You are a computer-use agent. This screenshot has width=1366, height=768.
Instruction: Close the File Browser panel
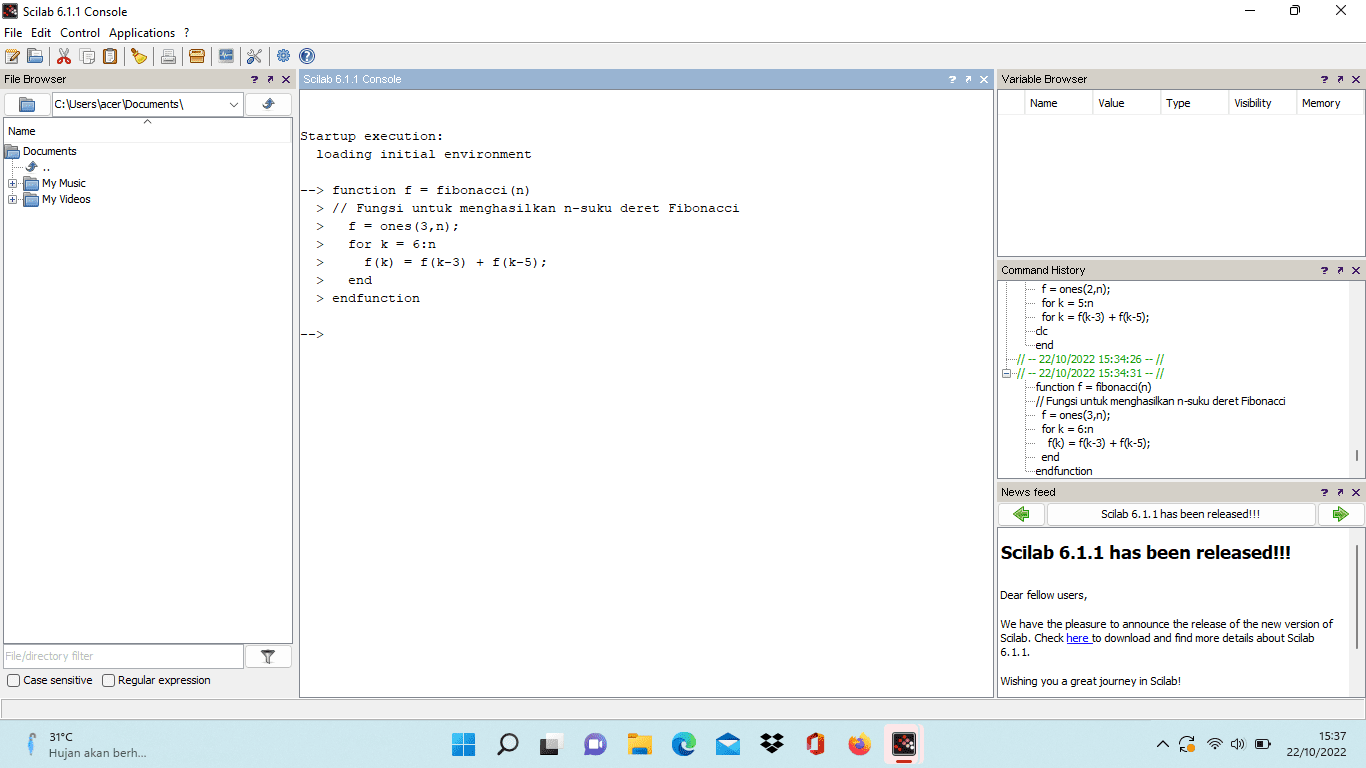(286, 79)
